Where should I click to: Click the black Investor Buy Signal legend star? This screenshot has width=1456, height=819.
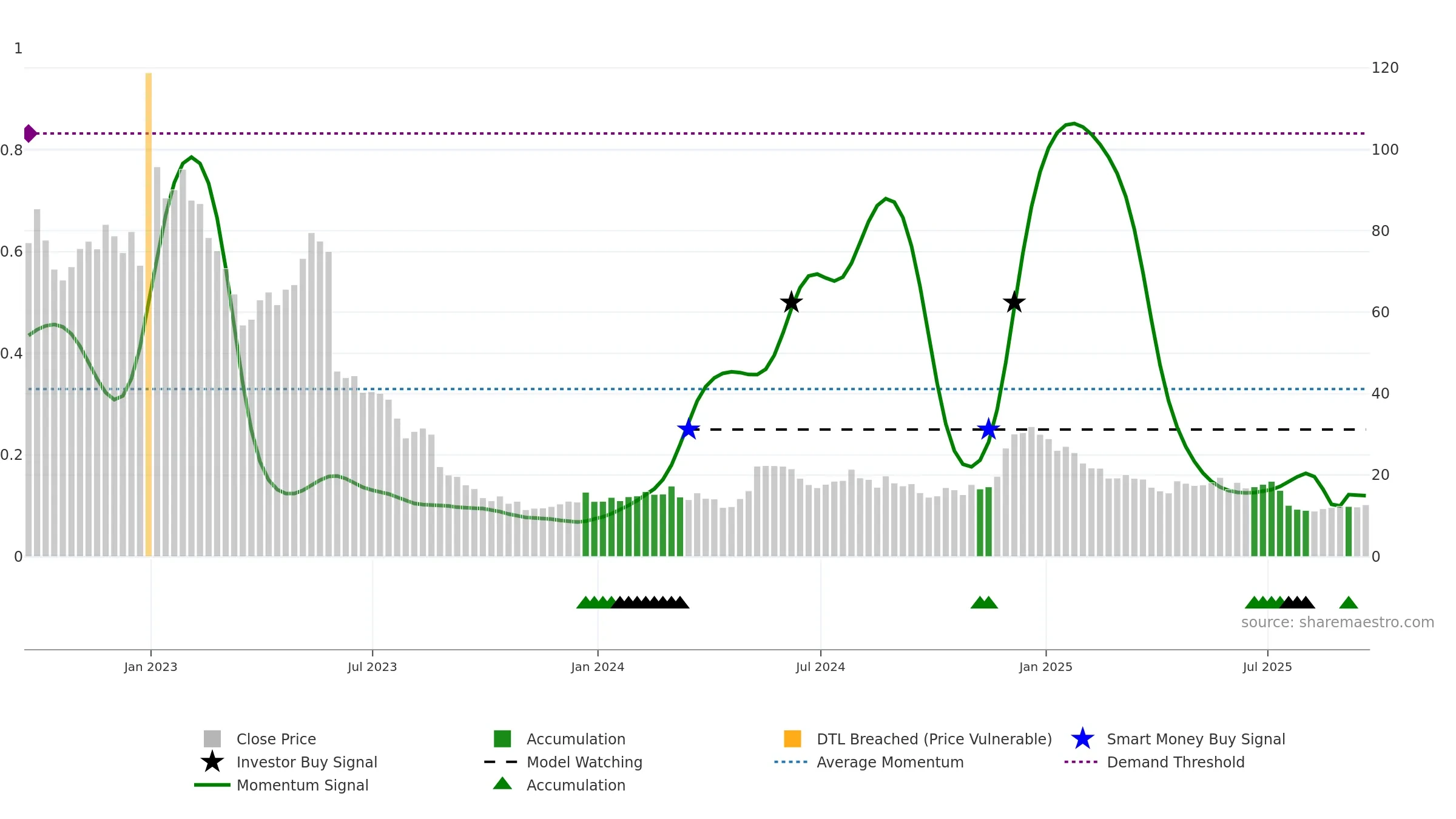click(x=212, y=762)
